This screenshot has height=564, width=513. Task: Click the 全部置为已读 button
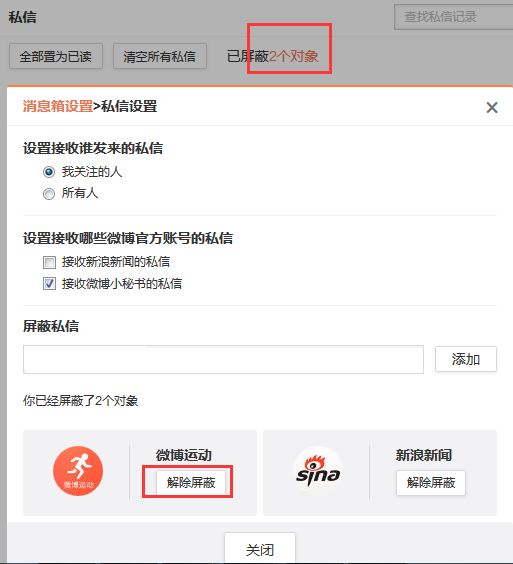point(56,56)
